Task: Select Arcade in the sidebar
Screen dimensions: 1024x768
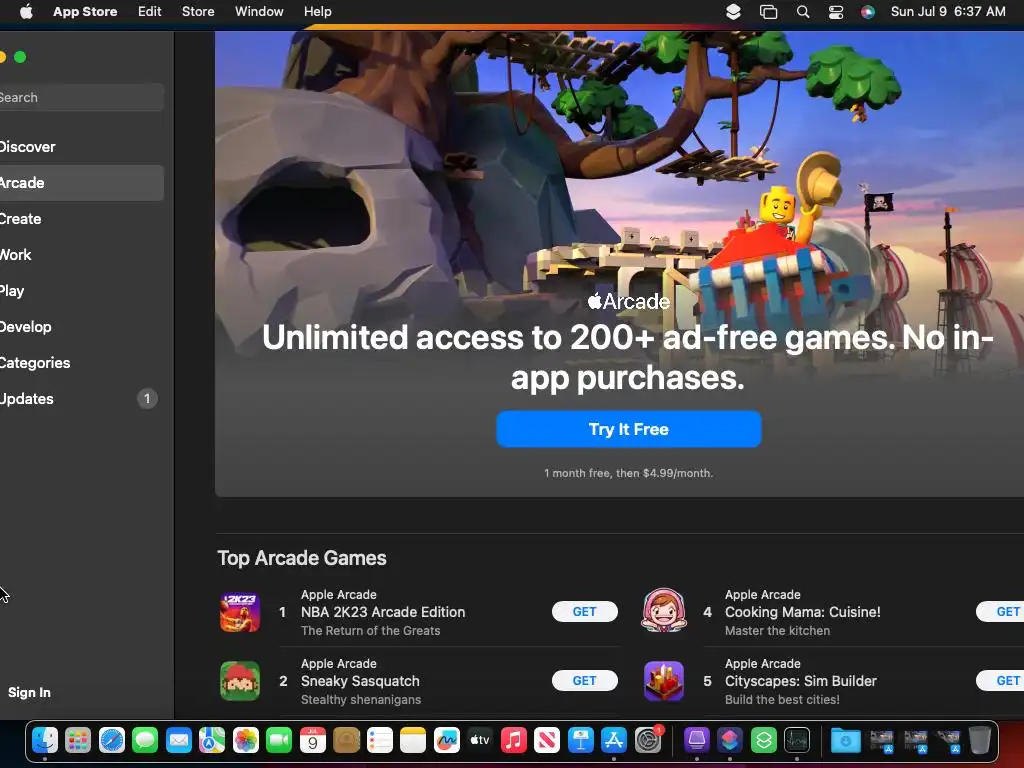Action: coord(82,183)
